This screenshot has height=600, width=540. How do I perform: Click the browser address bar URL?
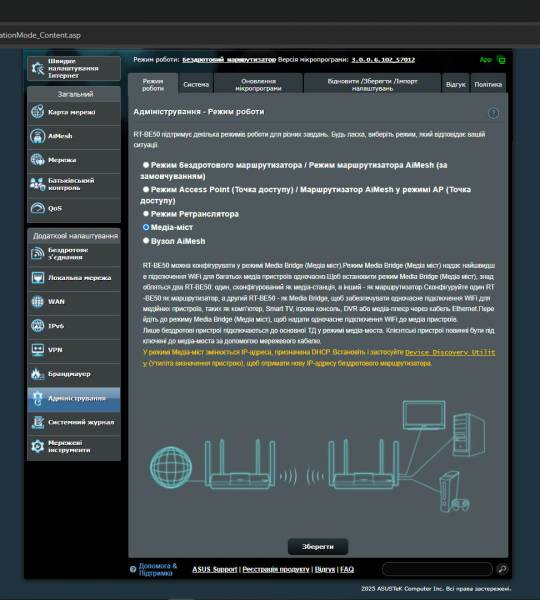click(x=40, y=35)
